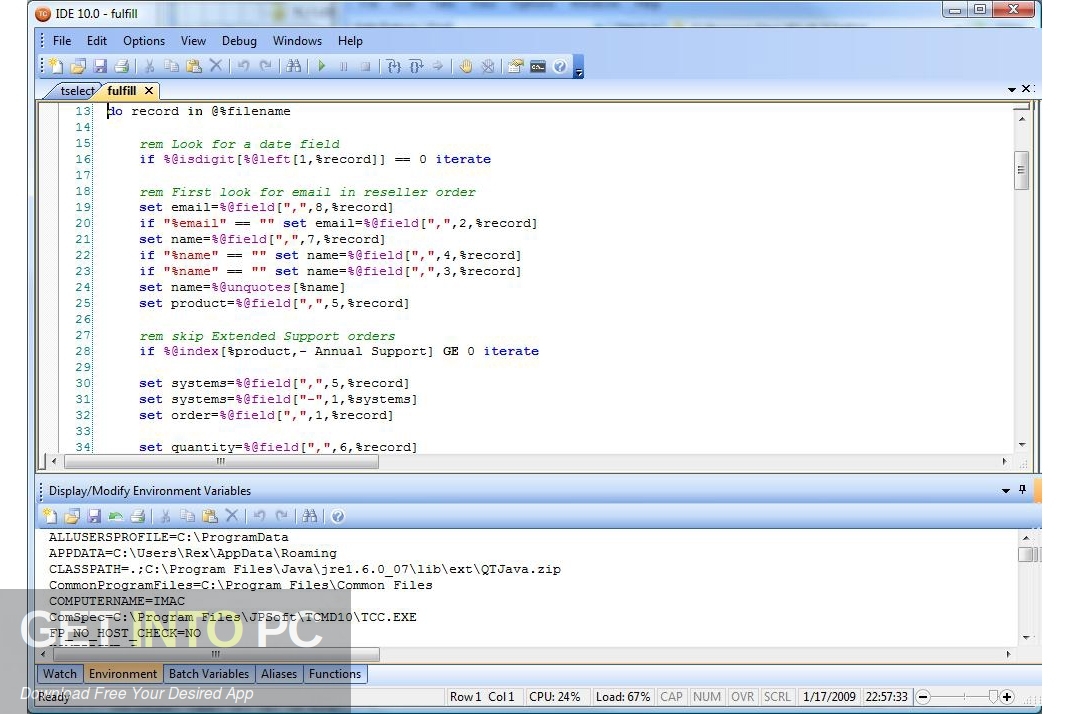Click environment panel vertical scrollbar down arrow

[1025, 637]
